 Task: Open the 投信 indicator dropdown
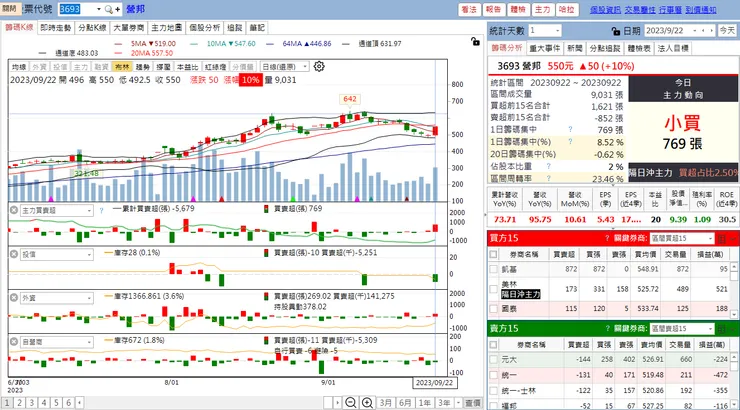[x=89, y=254]
